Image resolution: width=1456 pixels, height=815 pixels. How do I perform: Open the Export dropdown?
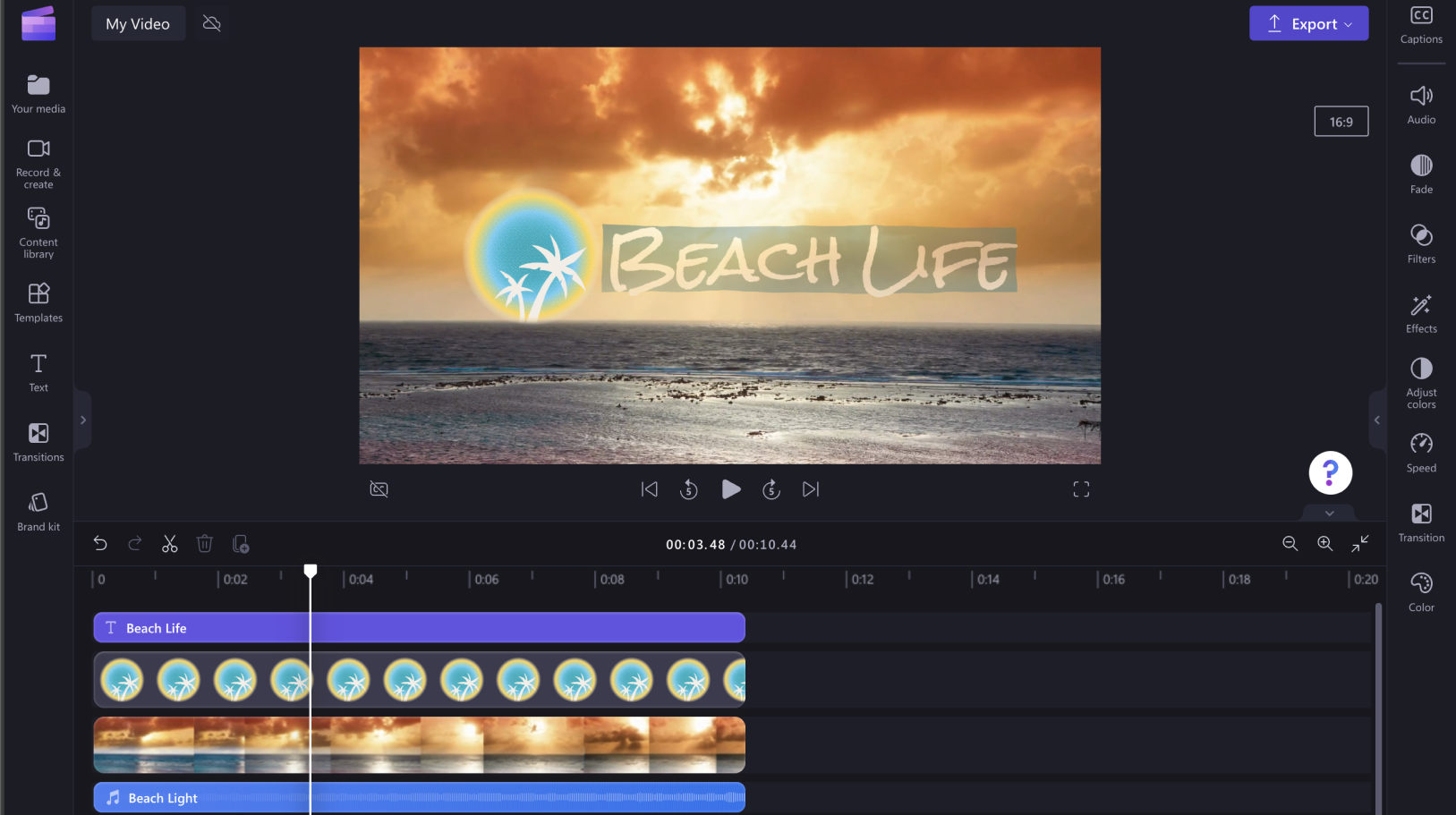tap(1308, 23)
